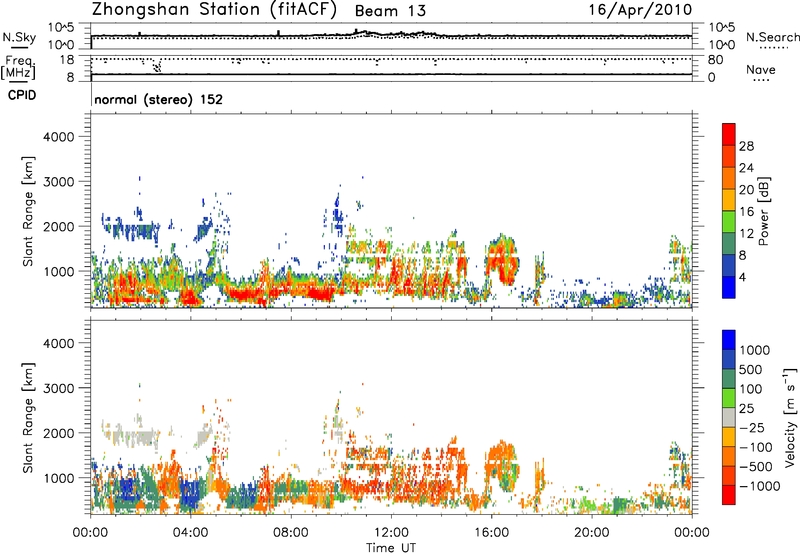Screen dimensions: 800x554
Task: Click the "100" value on velocity color bar
Action: (x=751, y=389)
